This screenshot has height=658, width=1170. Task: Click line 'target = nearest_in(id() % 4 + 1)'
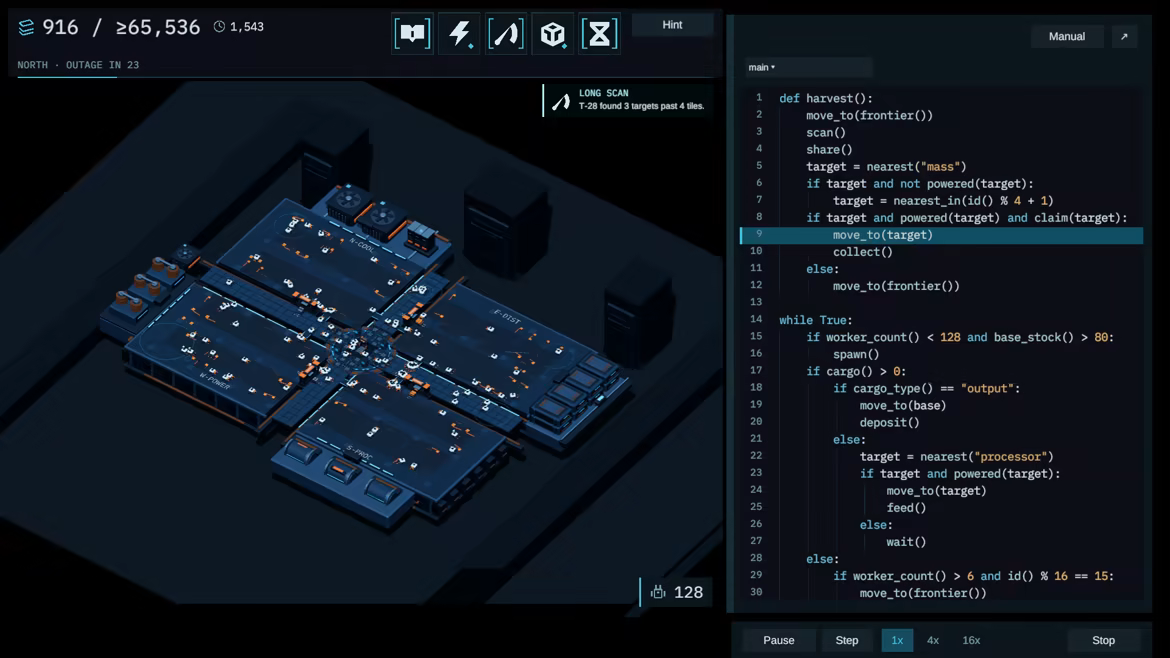click(x=943, y=201)
